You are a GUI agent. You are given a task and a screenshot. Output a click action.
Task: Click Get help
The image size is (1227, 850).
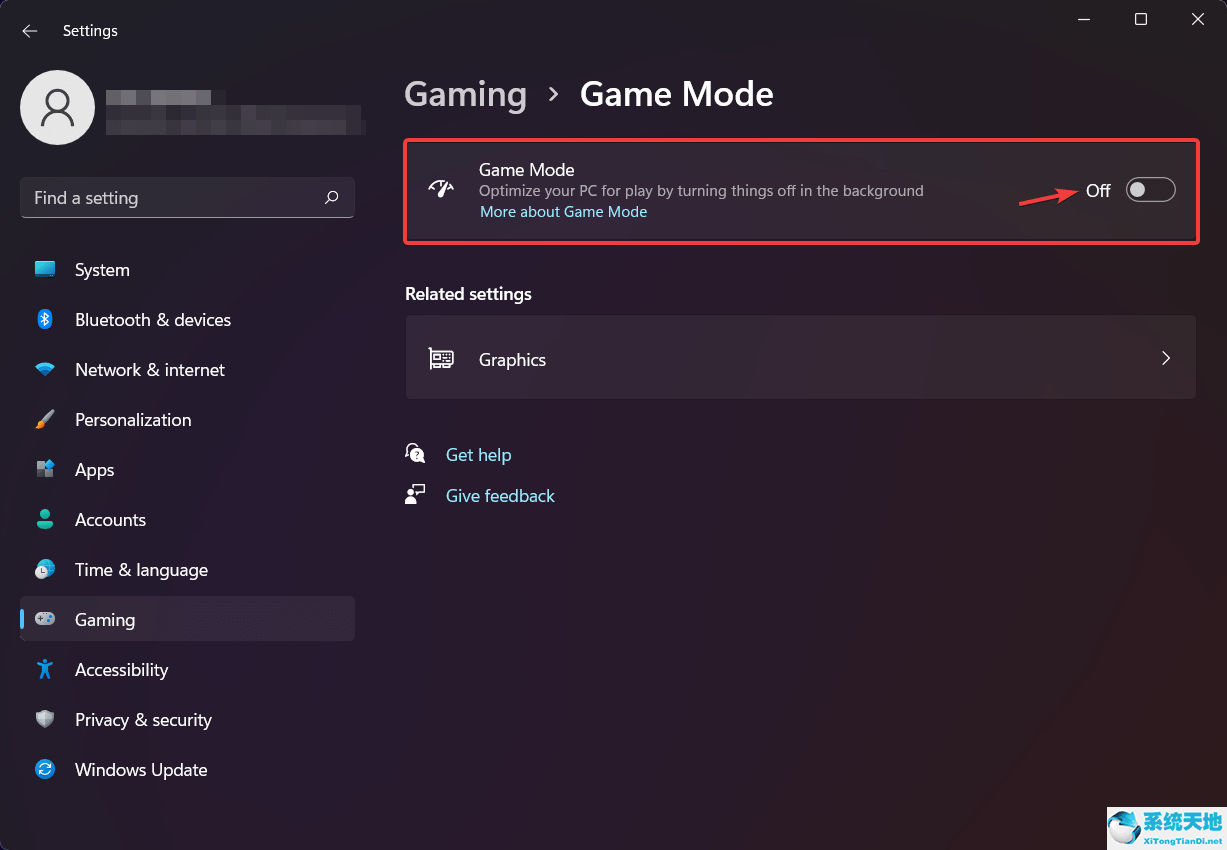click(478, 454)
